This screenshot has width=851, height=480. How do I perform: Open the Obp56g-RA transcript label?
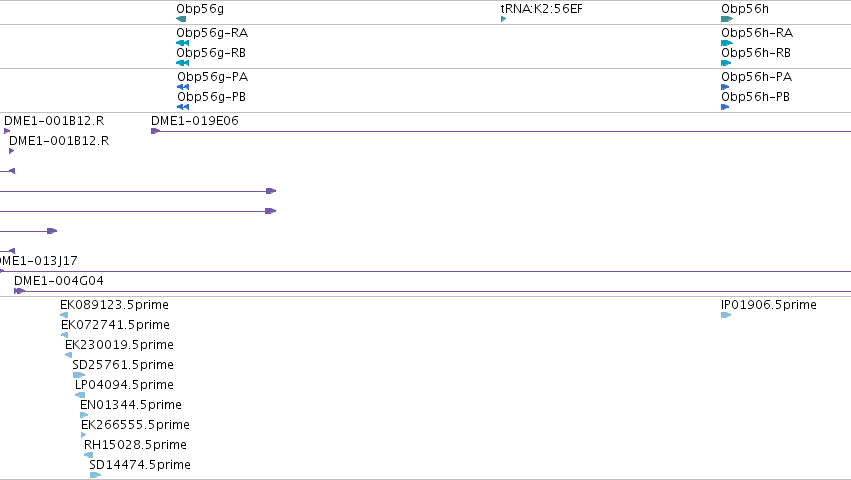click(x=212, y=33)
